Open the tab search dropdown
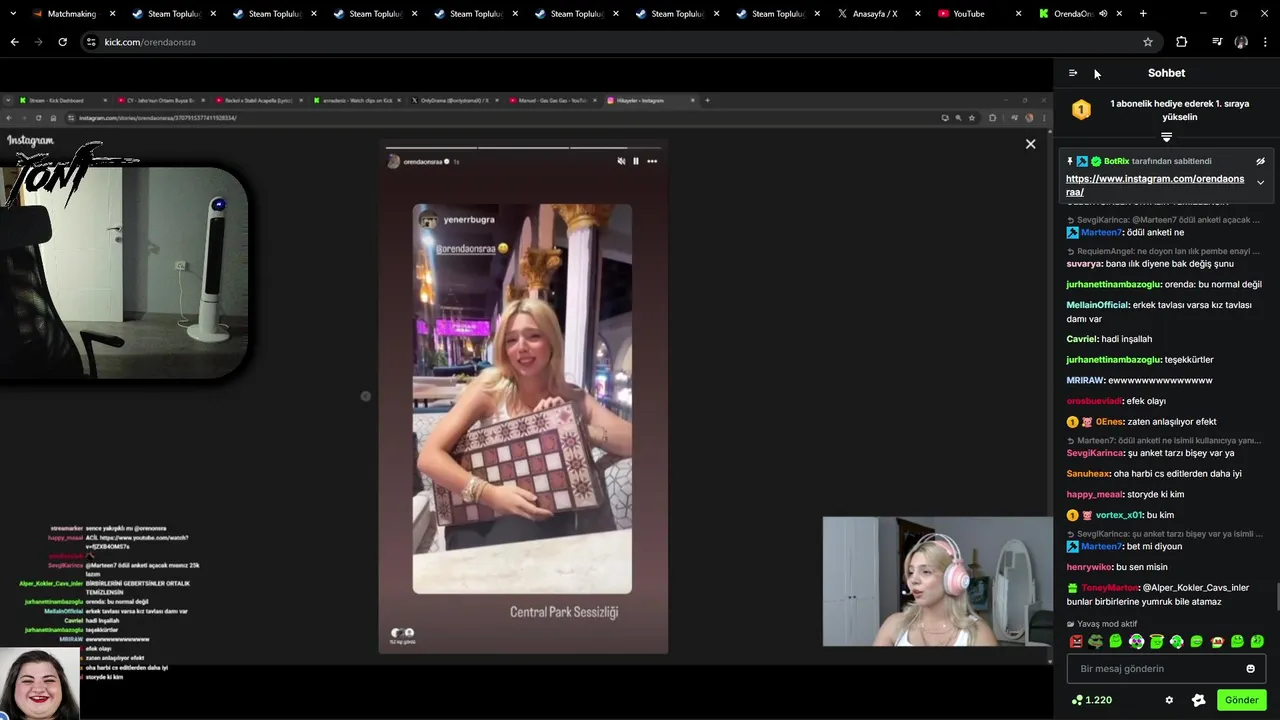1280x720 pixels. 13,14
